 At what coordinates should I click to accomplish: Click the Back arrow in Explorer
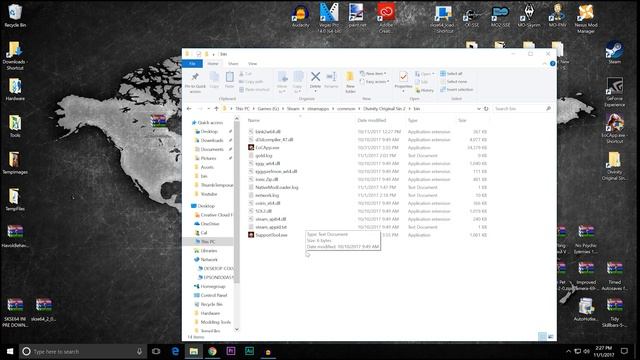click(189, 109)
